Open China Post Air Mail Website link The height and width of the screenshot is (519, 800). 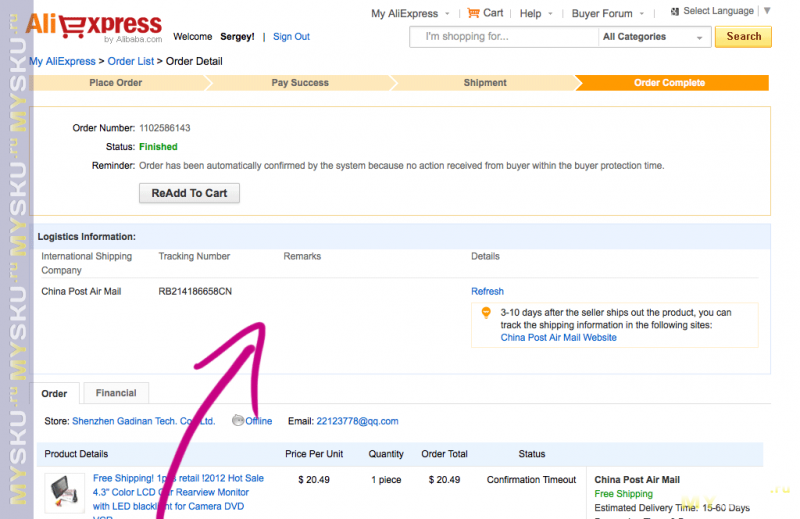558,337
